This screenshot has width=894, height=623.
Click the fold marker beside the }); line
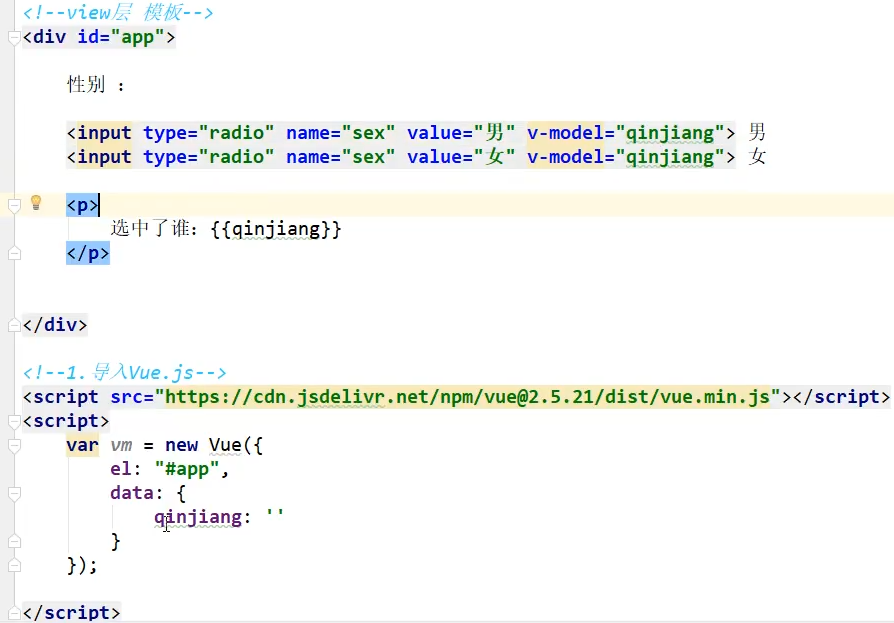[x=14, y=565]
